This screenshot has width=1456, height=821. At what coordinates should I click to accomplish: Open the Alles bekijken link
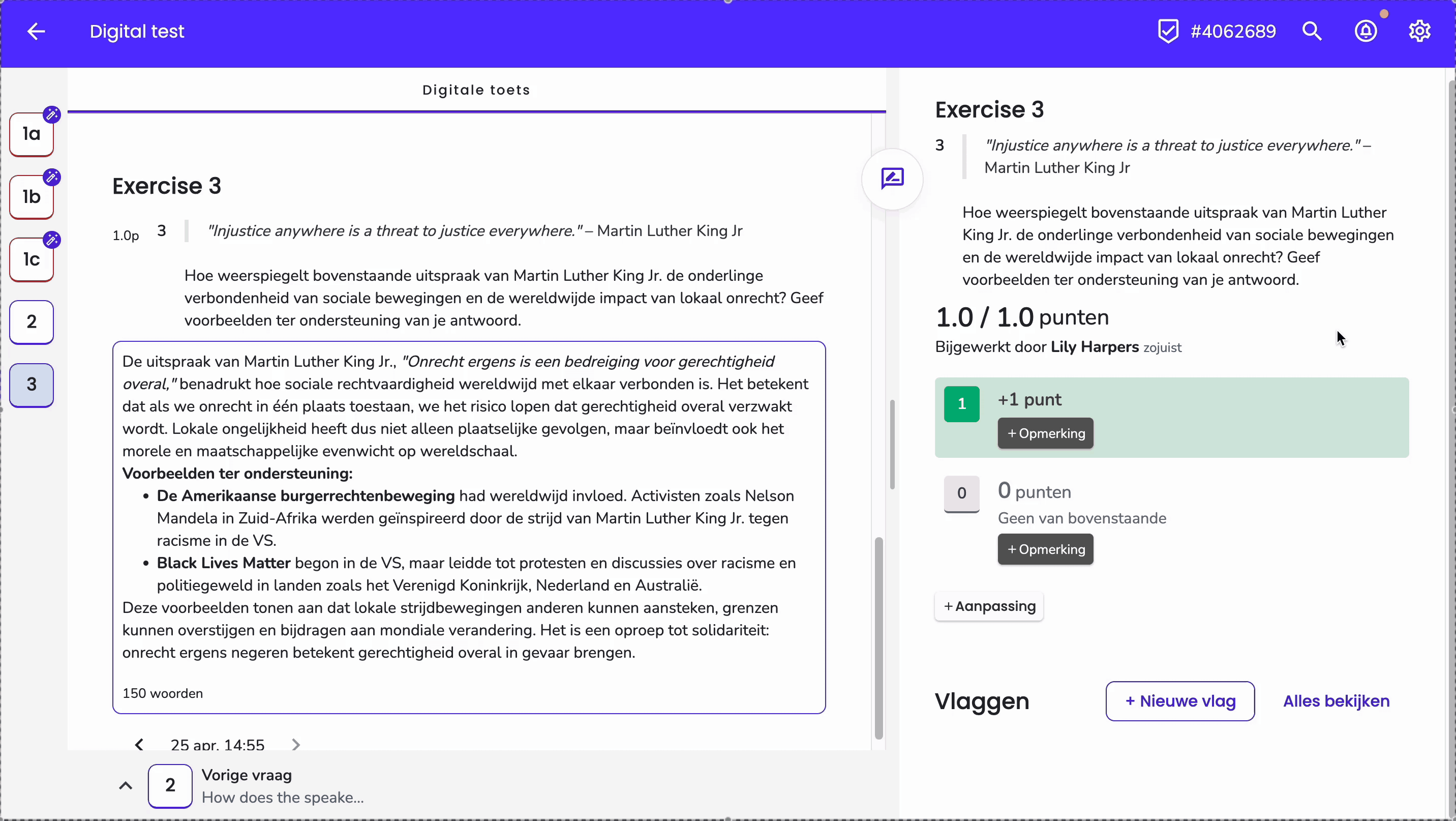[1336, 701]
